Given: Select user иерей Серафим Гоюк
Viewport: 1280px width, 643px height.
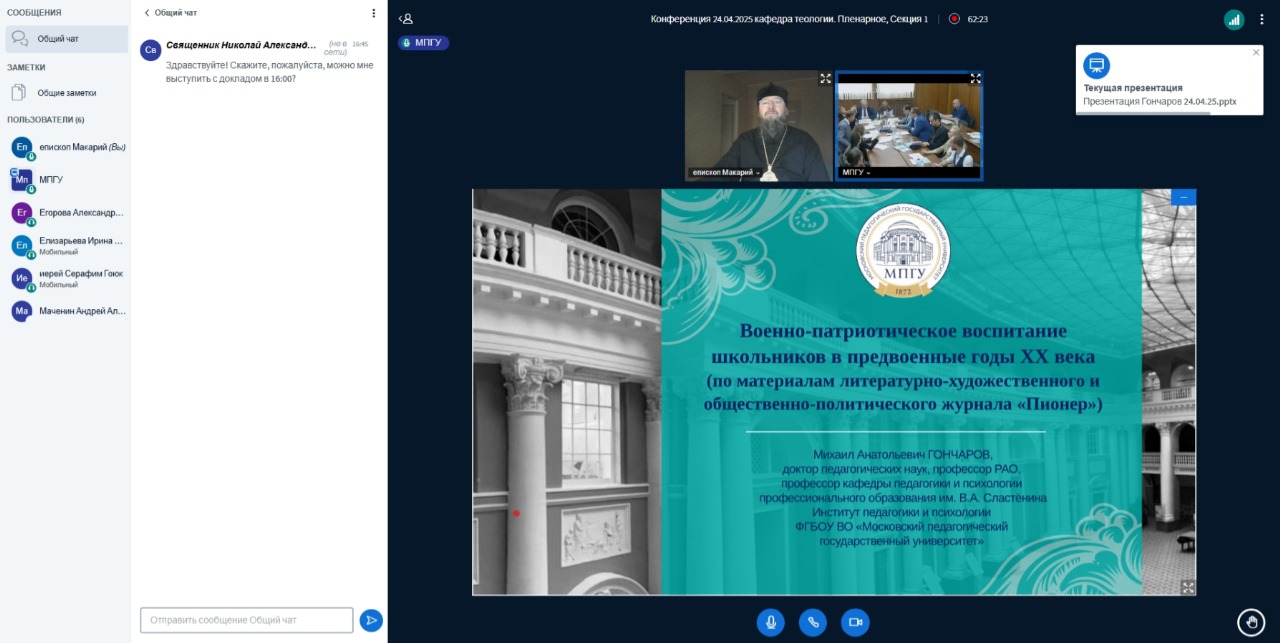Looking at the screenshot, I should 66,278.
